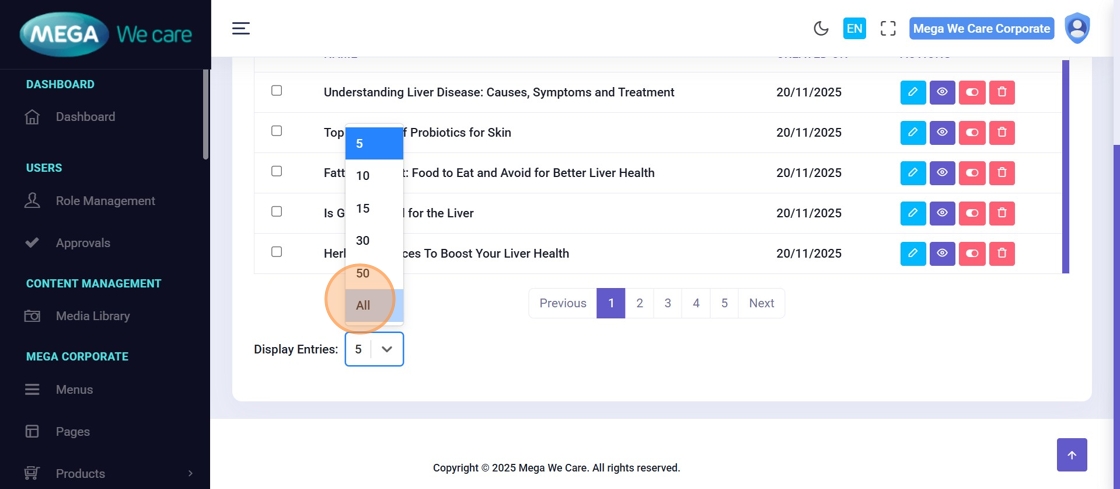Enter fullscreen mode via header icon
The height and width of the screenshot is (489, 1120).
(888, 29)
